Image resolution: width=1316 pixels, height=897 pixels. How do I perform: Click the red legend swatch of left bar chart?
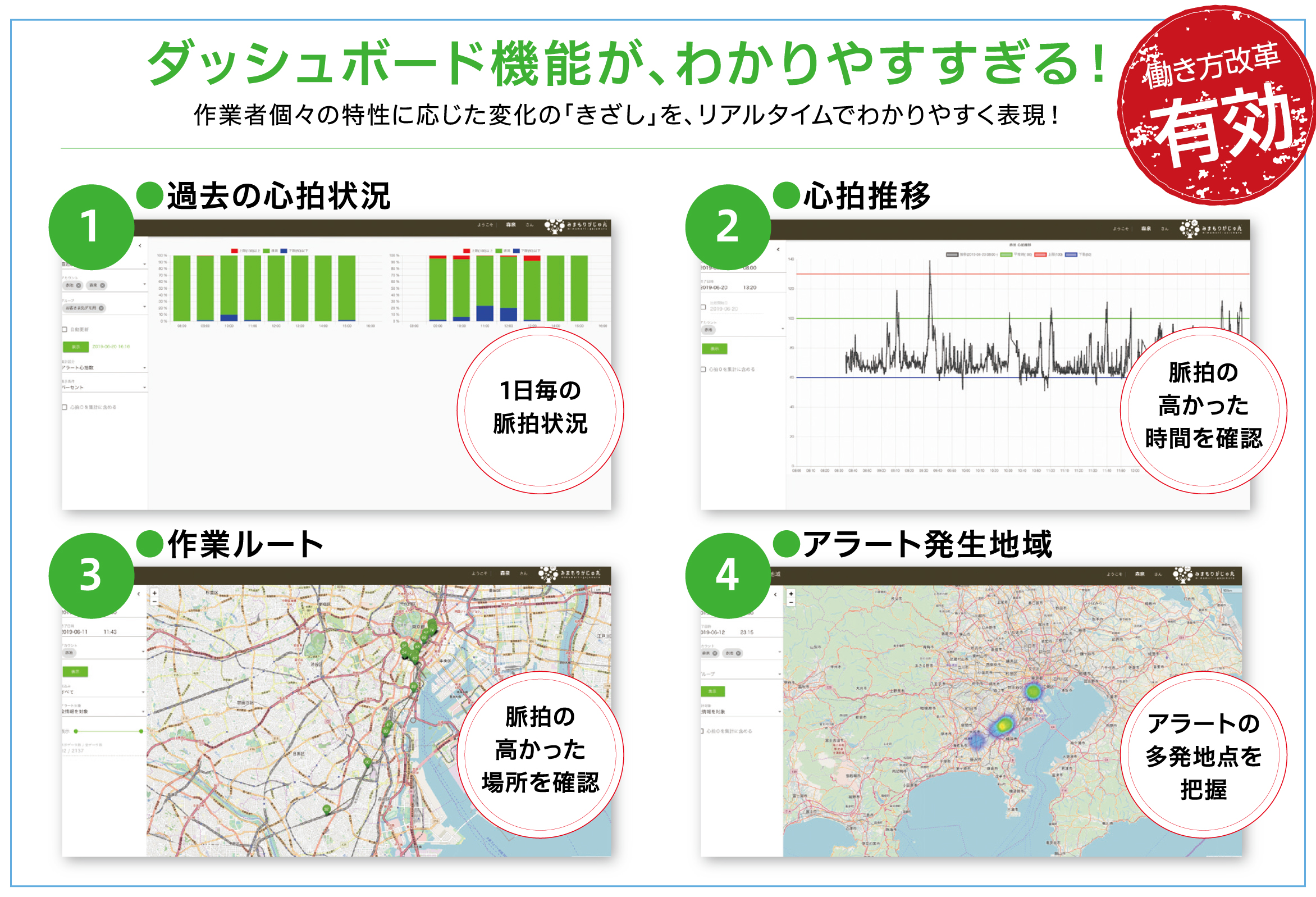click(x=235, y=251)
